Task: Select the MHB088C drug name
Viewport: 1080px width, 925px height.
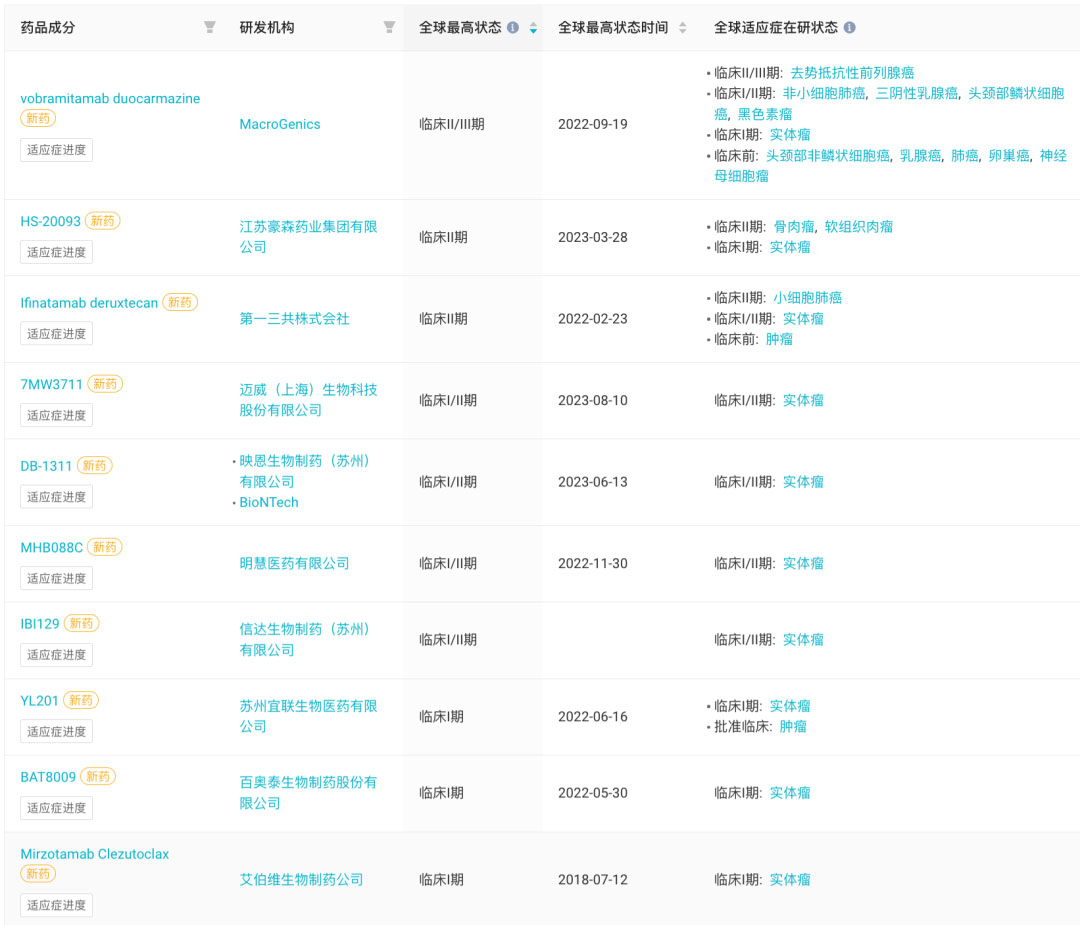Action: click(x=51, y=547)
